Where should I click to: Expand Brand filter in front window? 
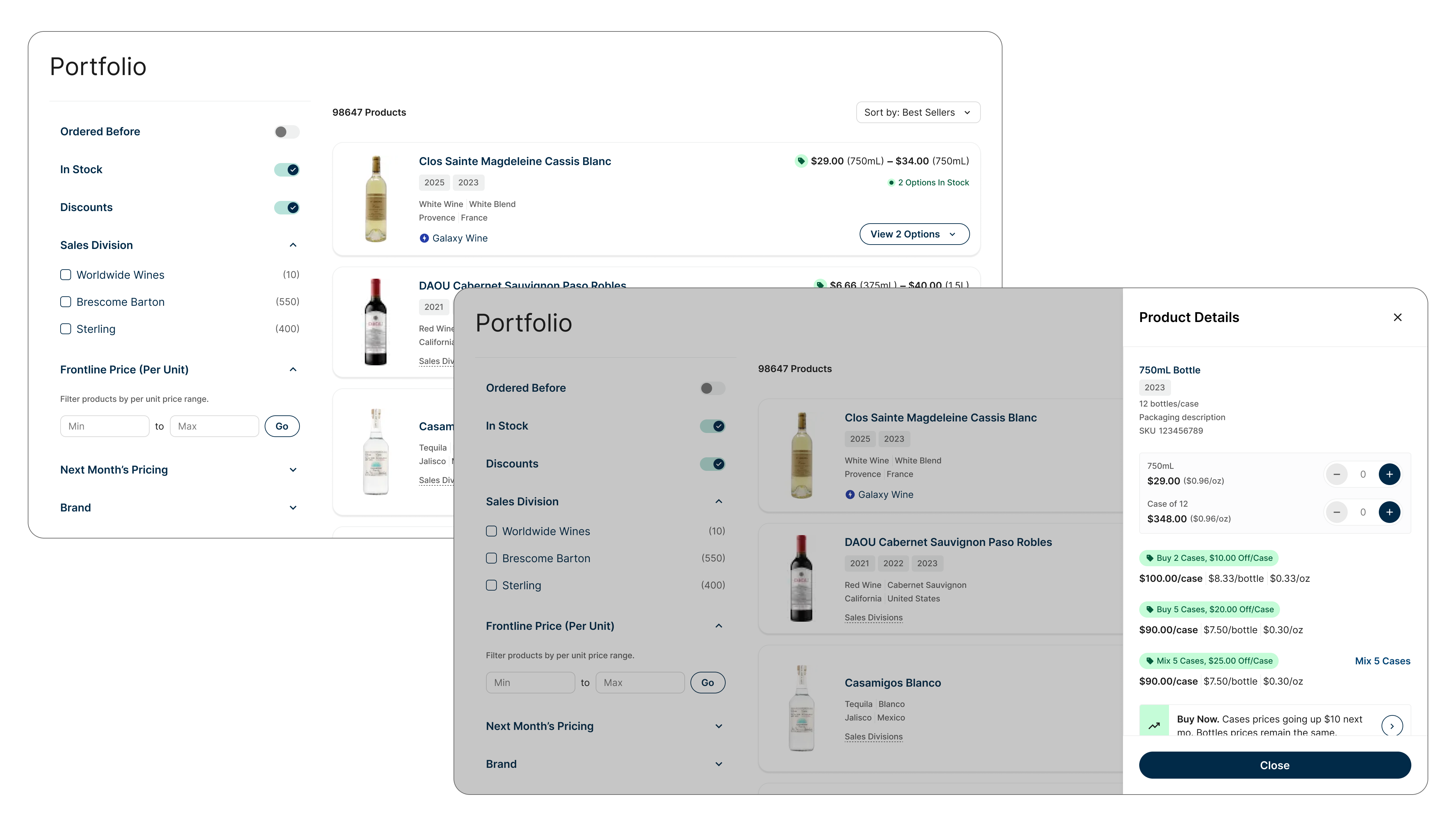click(x=719, y=764)
